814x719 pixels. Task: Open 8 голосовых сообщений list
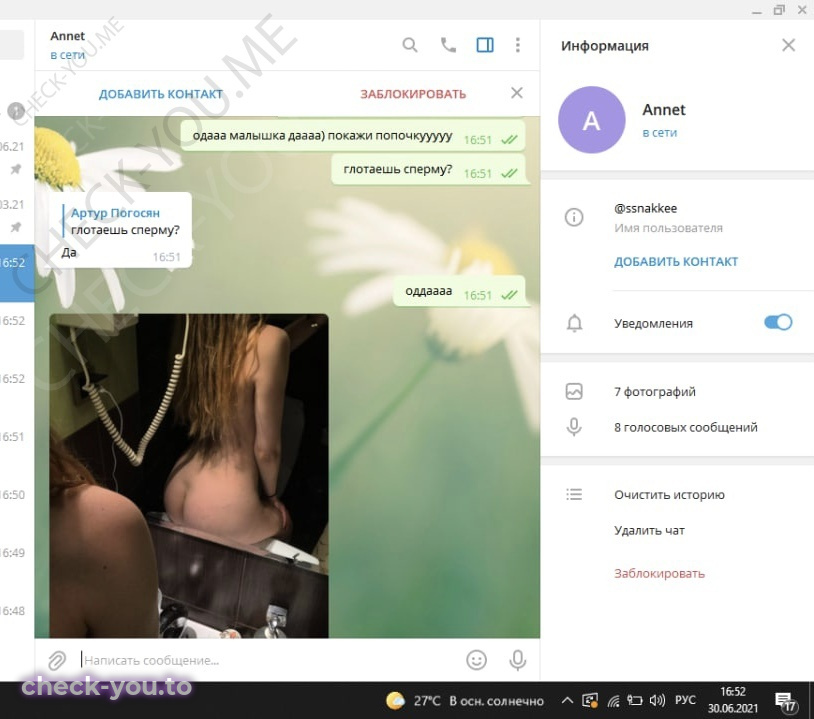(x=685, y=427)
